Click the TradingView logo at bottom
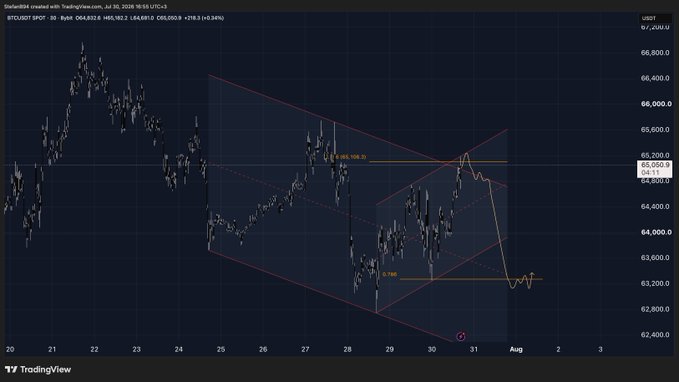The image size is (679, 382). coord(38,369)
